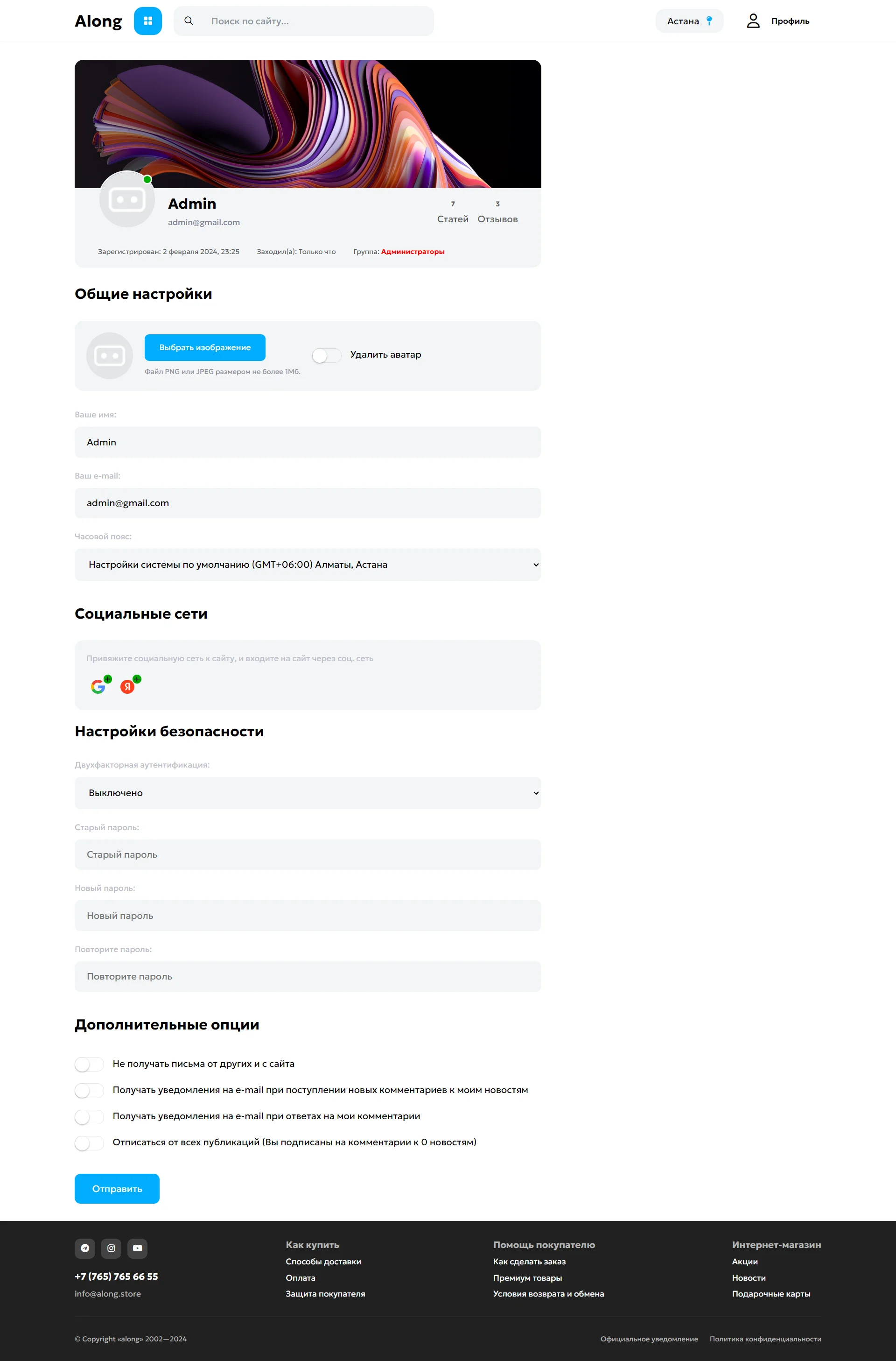The image size is (896, 1361).
Task: Open 'Акции' in footer menu
Action: click(745, 1261)
